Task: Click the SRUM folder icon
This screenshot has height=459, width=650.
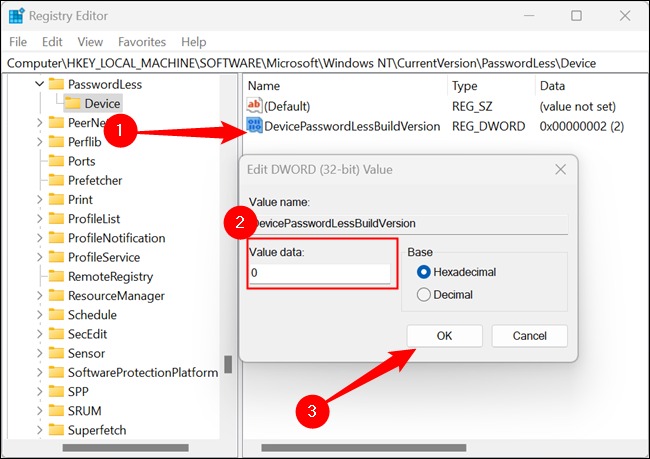Action: pyautogui.click(x=56, y=410)
